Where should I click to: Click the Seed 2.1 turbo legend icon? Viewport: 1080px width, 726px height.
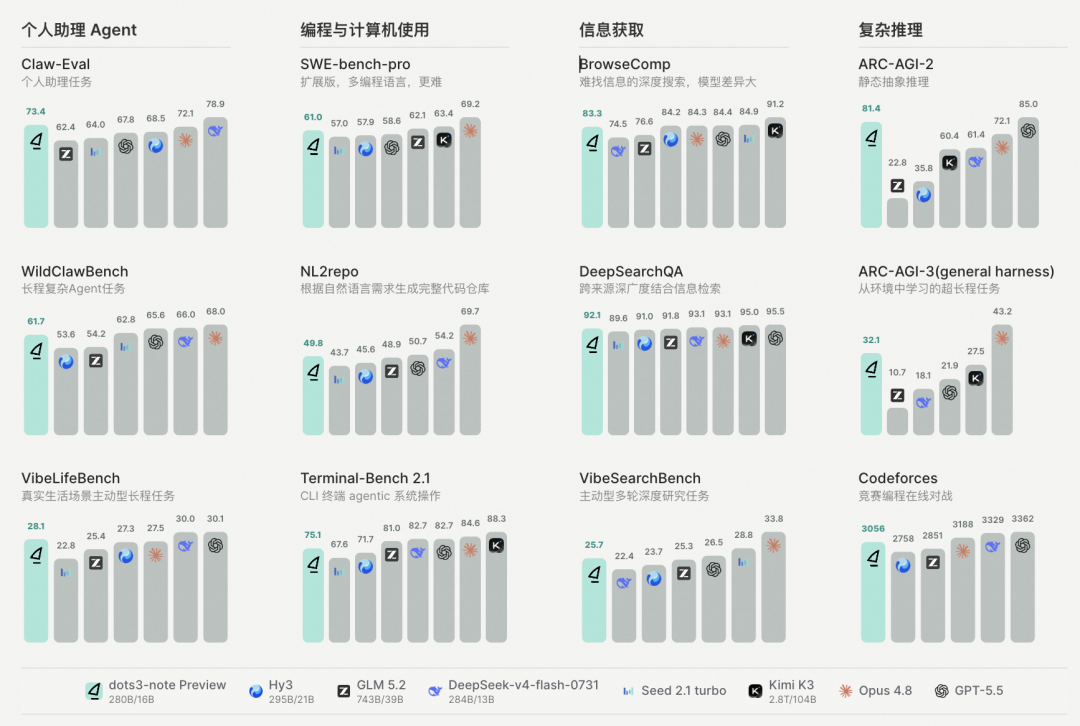[628, 691]
